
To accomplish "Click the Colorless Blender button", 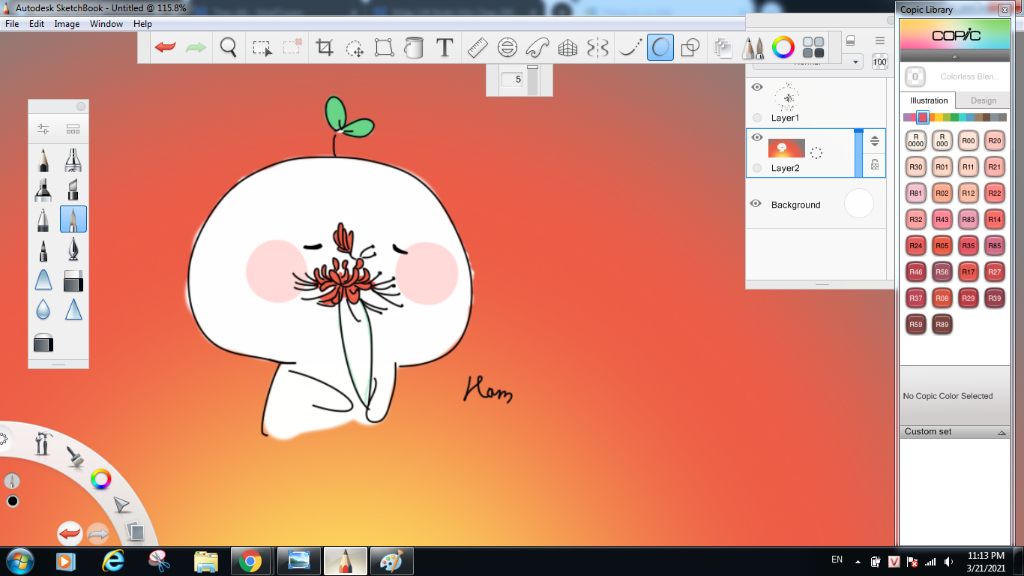I will pyautogui.click(x=915, y=76).
